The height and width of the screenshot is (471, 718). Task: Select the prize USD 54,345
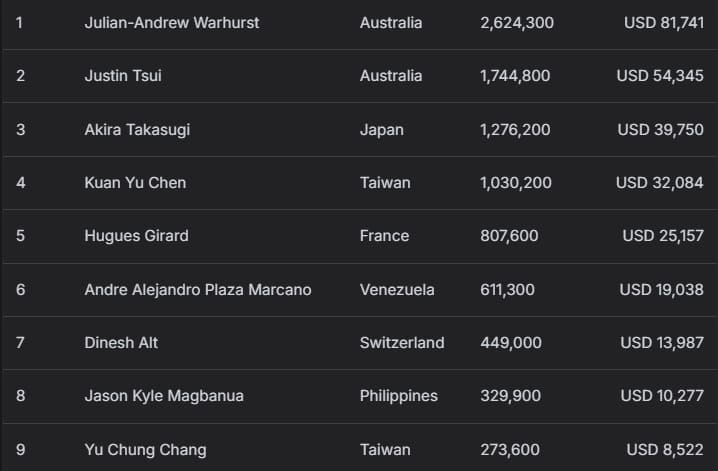coord(660,76)
